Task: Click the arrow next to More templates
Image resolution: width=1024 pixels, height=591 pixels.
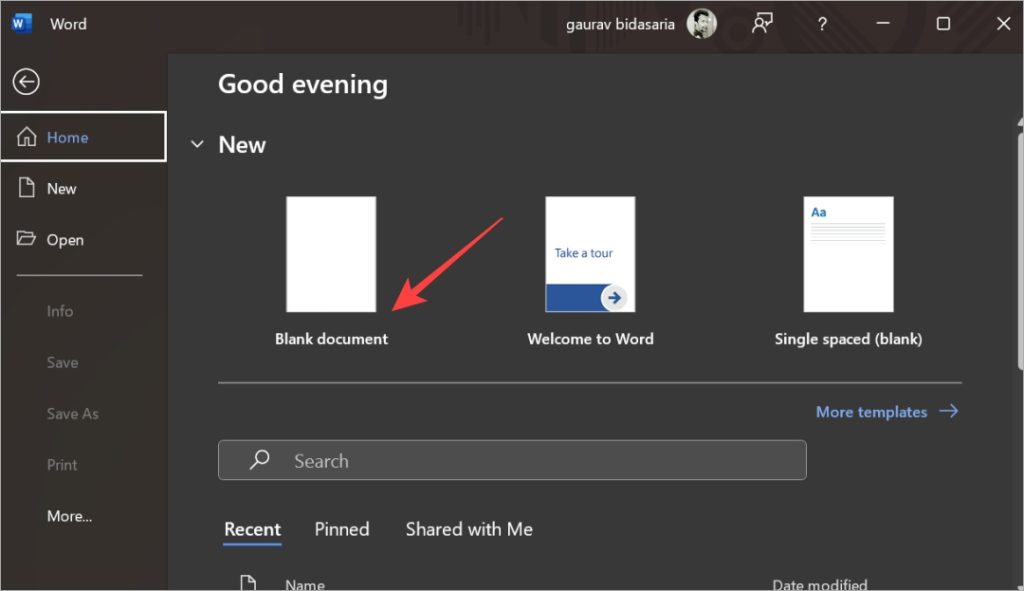Action: click(x=949, y=411)
